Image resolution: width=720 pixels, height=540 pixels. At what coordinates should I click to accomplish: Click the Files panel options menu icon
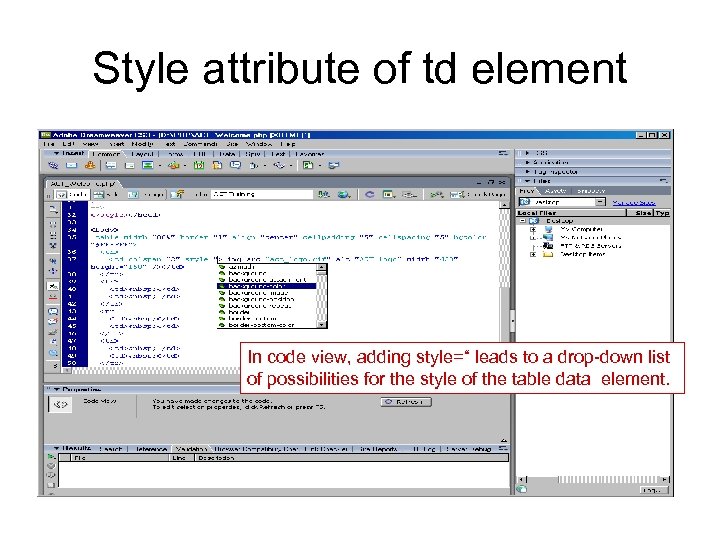pyautogui.click(x=664, y=181)
